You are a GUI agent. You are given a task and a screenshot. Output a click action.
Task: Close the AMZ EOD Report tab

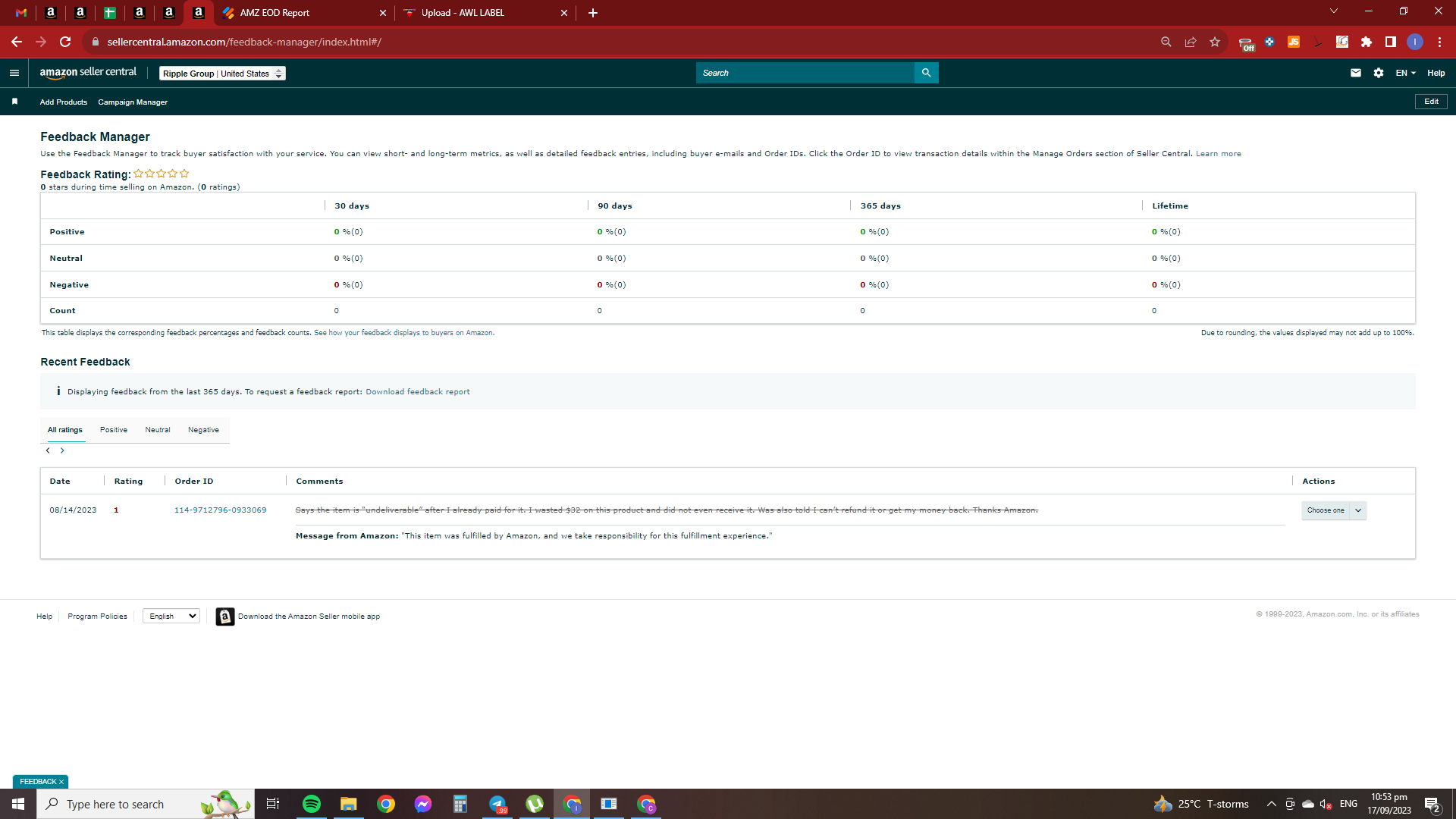point(382,13)
